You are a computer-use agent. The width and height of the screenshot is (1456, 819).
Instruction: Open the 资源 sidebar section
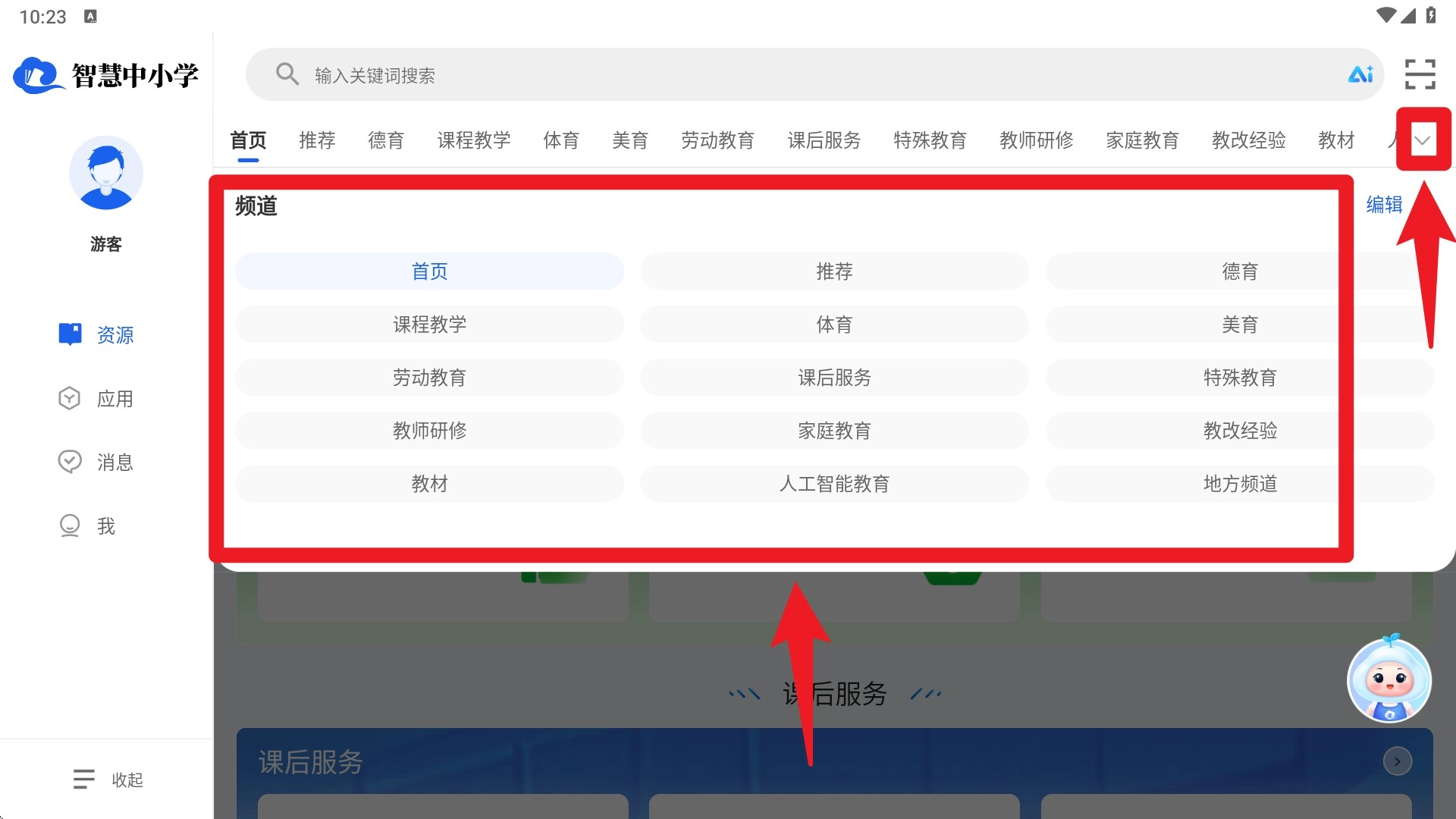97,334
